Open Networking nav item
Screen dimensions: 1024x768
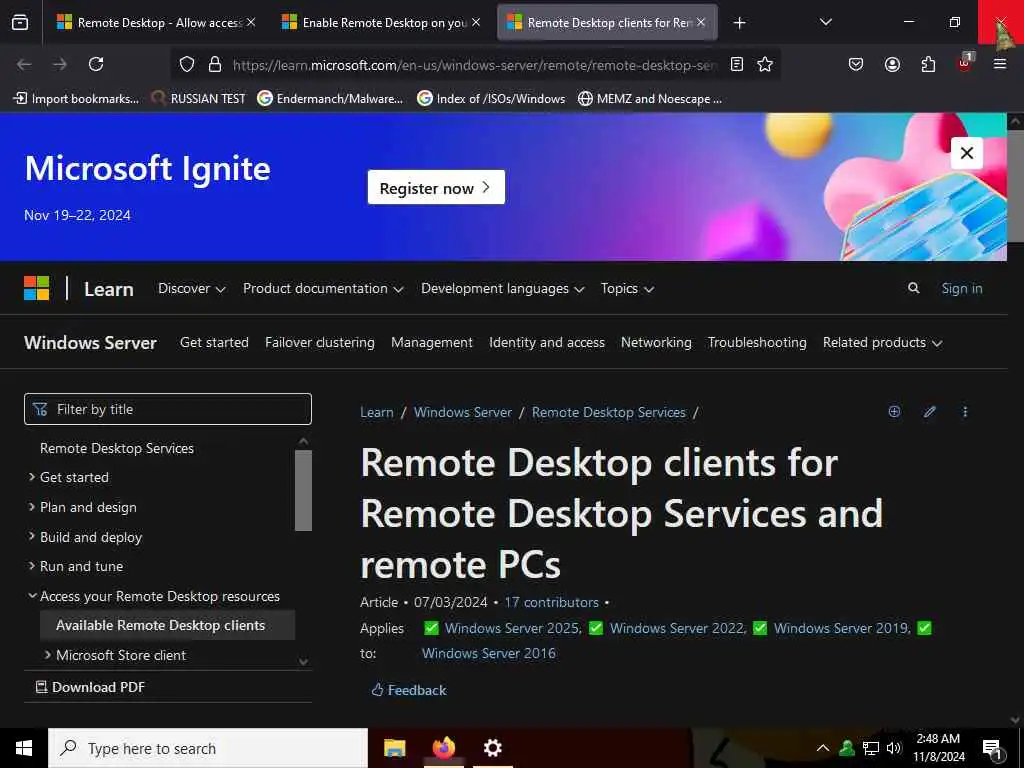click(656, 342)
